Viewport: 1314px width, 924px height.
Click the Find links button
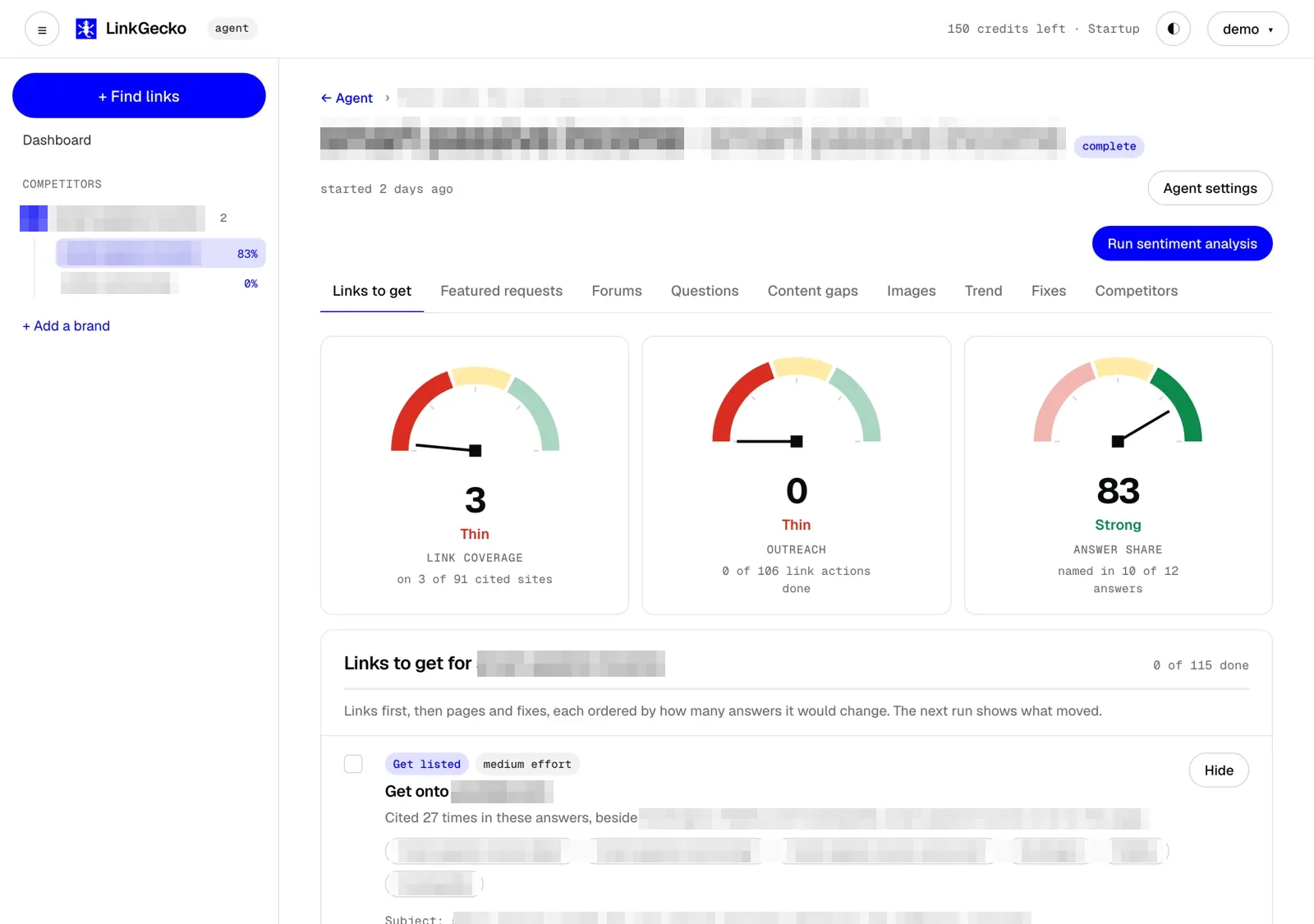tap(139, 96)
